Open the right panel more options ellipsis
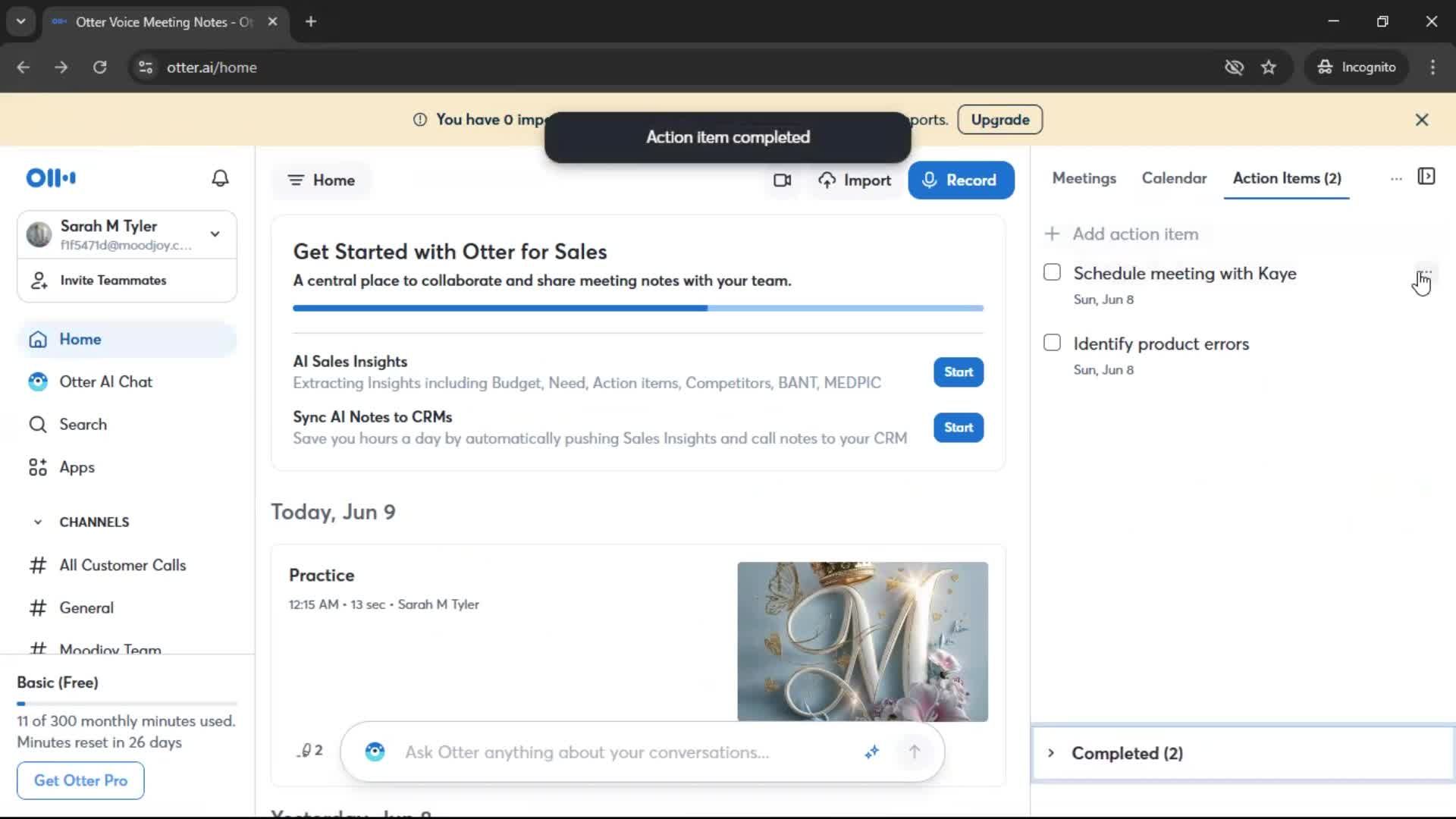The width and height of the screenshot is (1456, 819). pyautogui.click(x=1396, y=179)
